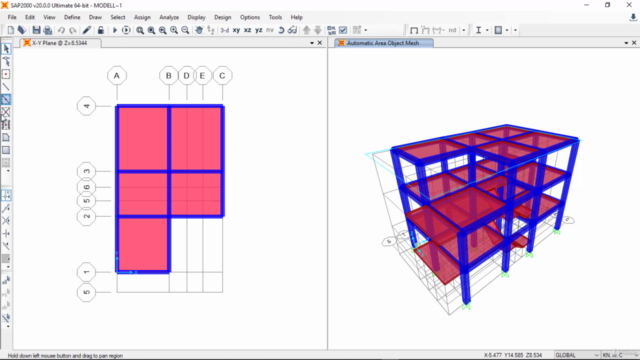Set view to xz plane
Viewport: 640px width, 360px height.
pyautogui.click(x=247, y=30)
